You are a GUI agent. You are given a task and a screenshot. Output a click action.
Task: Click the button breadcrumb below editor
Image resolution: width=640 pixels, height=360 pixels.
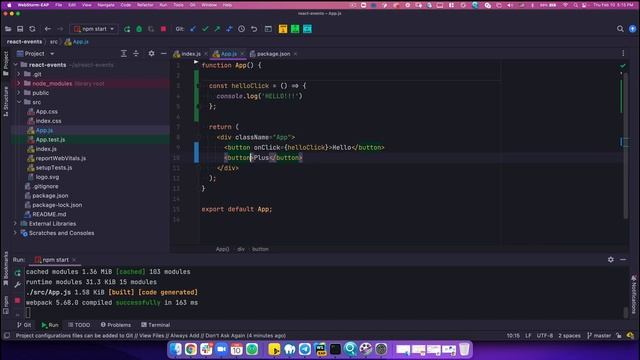(x=260, y=249)
